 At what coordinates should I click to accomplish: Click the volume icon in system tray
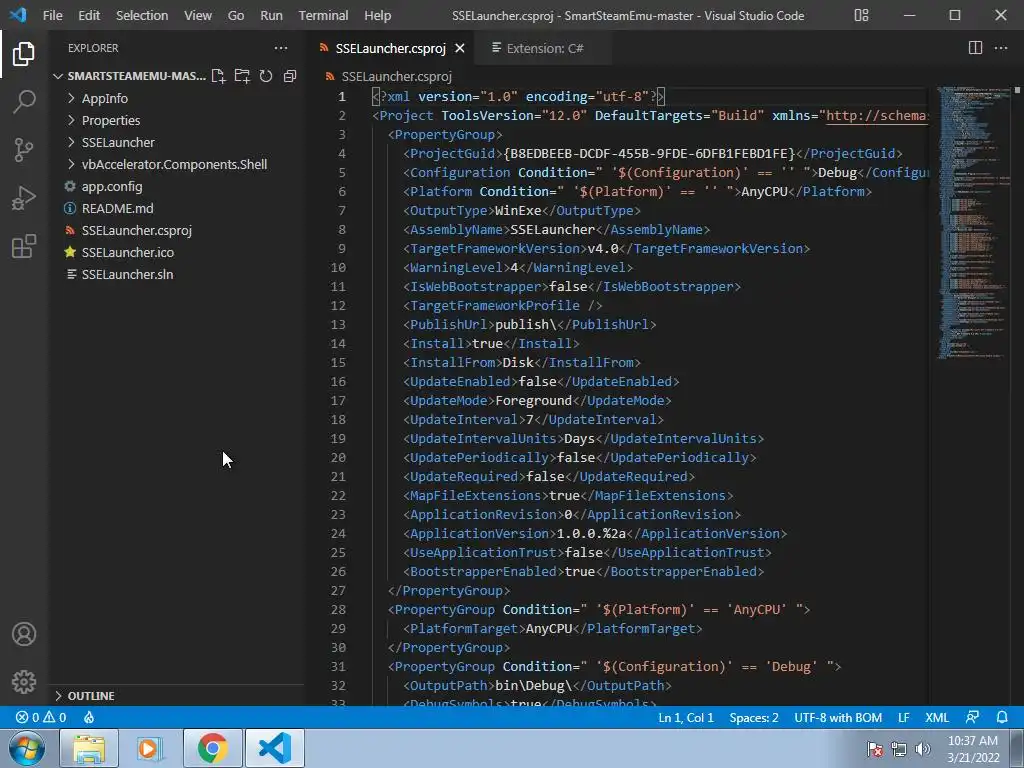[923, 749]
